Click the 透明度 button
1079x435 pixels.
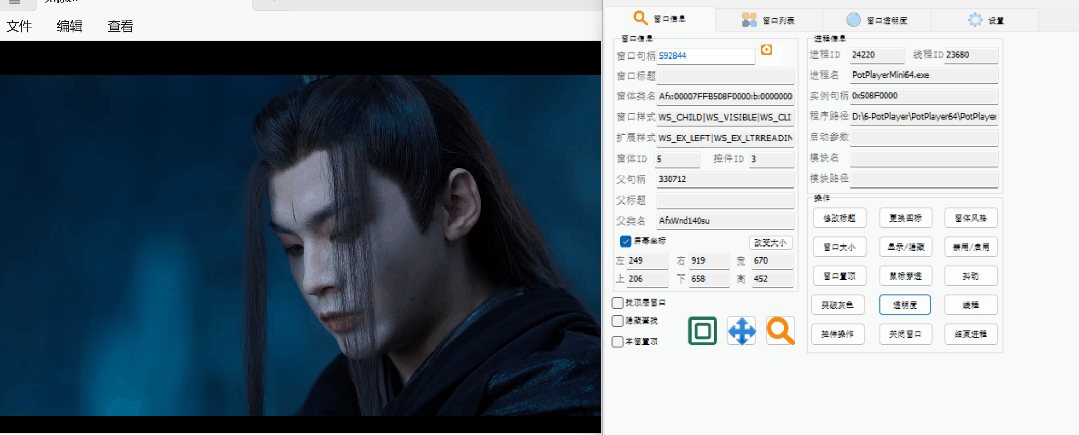[x=905, y=305]
